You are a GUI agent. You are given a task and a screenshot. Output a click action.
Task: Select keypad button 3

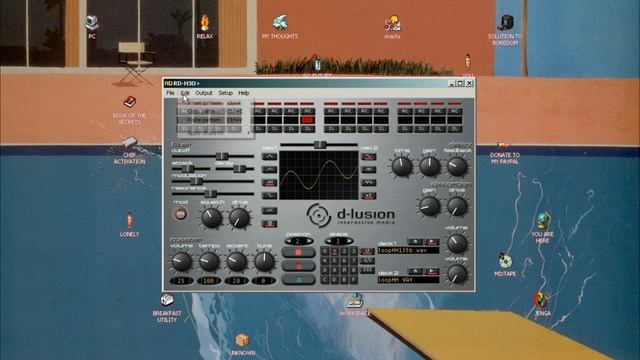point(353,251)
